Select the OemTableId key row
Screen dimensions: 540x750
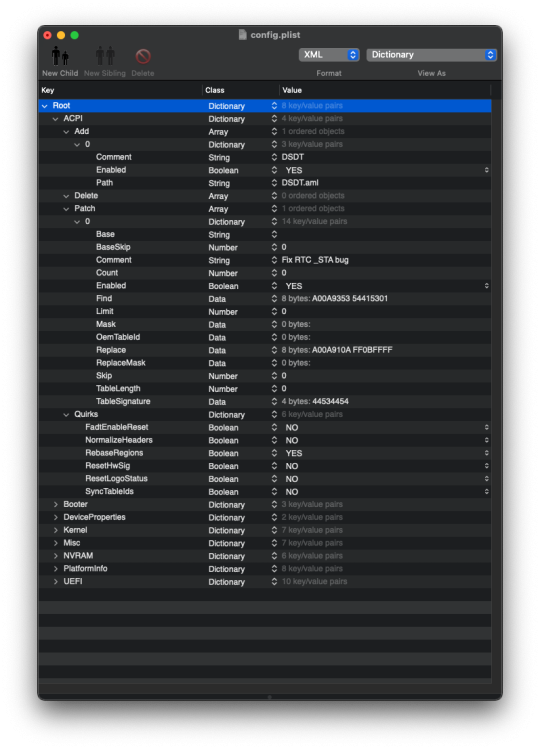[264, 337]
